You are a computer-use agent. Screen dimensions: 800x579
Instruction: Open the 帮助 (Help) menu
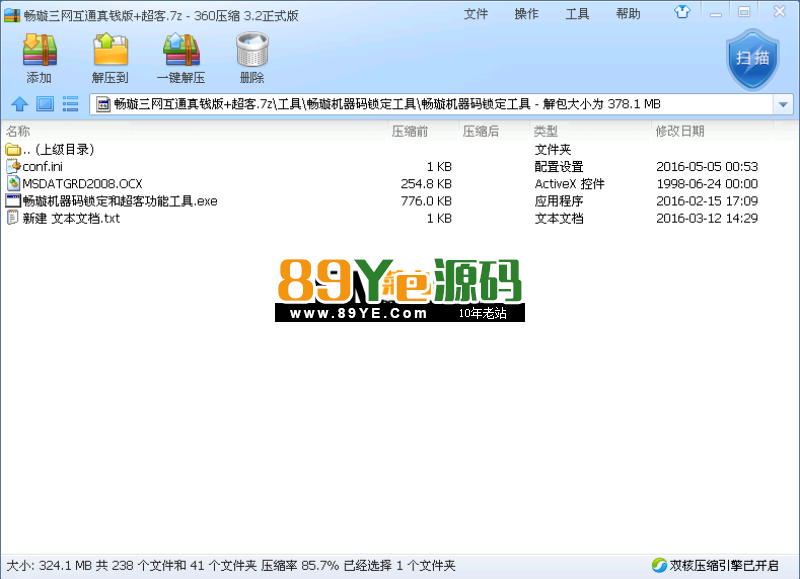coord(628,14)
